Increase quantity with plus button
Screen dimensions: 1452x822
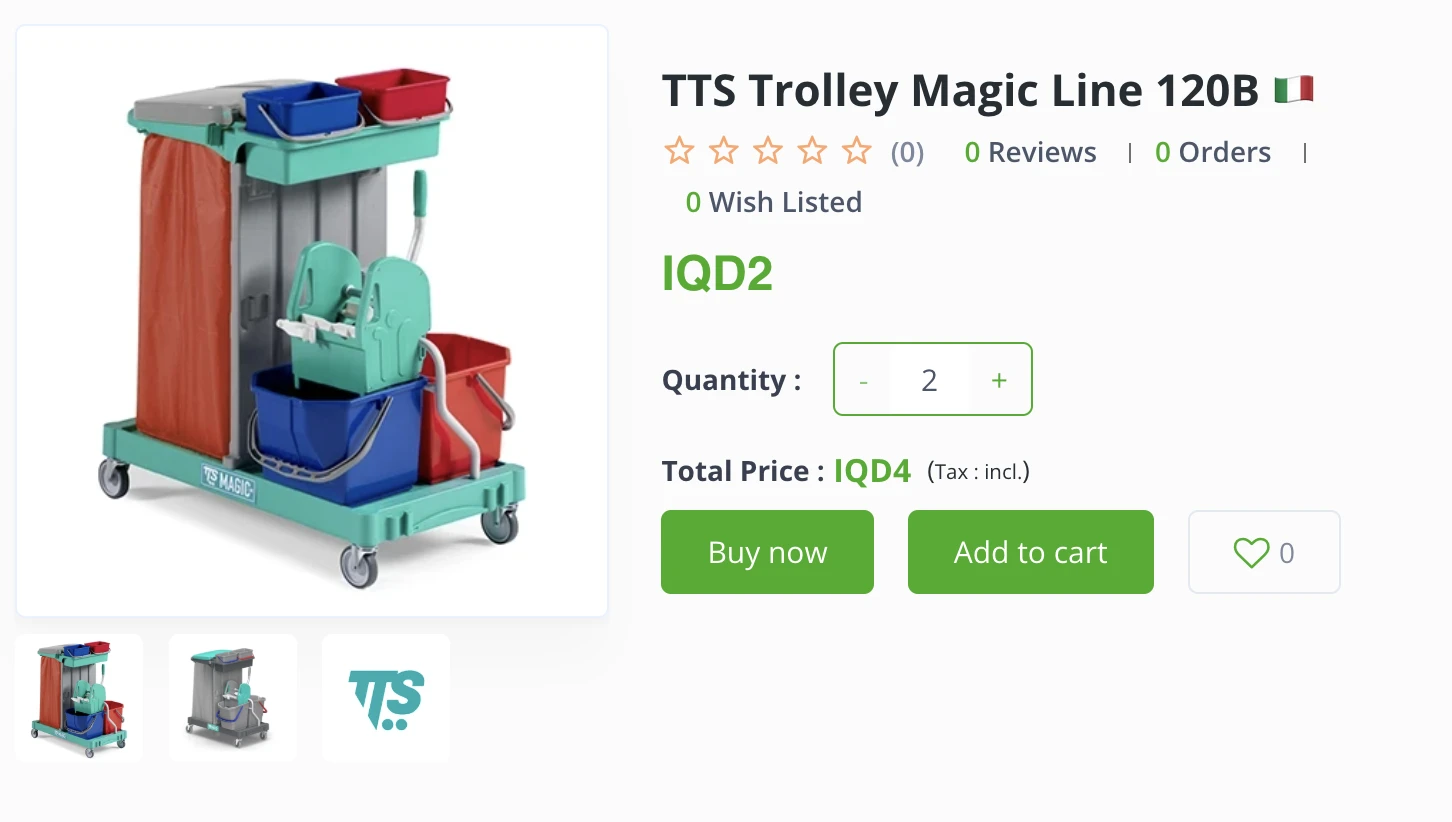(x=999, y=380)
